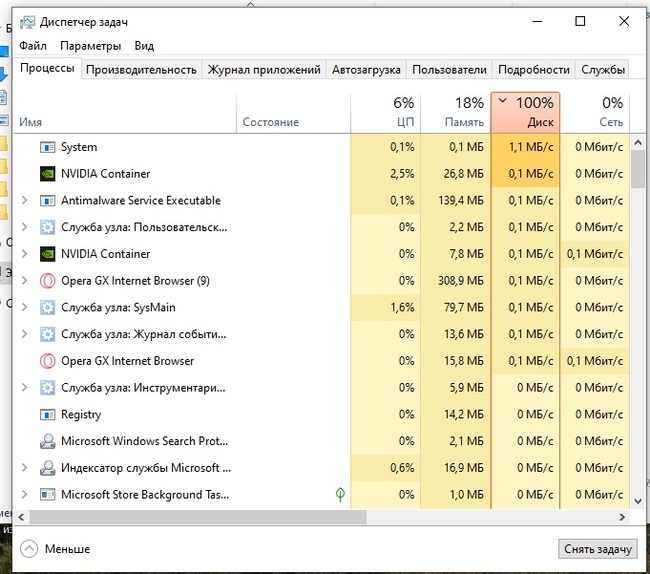Click the horizontal scrollbar thumb

(x=198, y=517)
